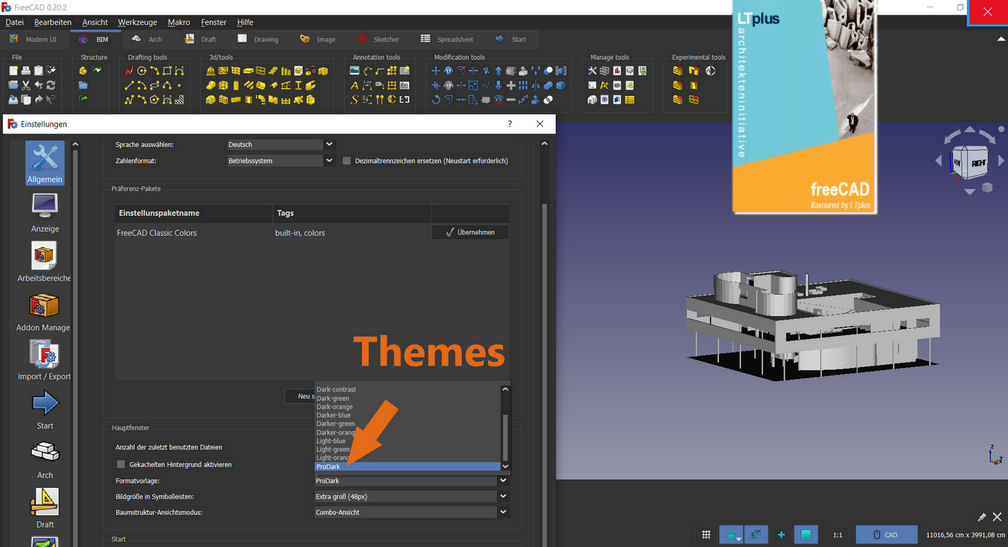Choose Light-blue from the theme list

click(331, 441)
